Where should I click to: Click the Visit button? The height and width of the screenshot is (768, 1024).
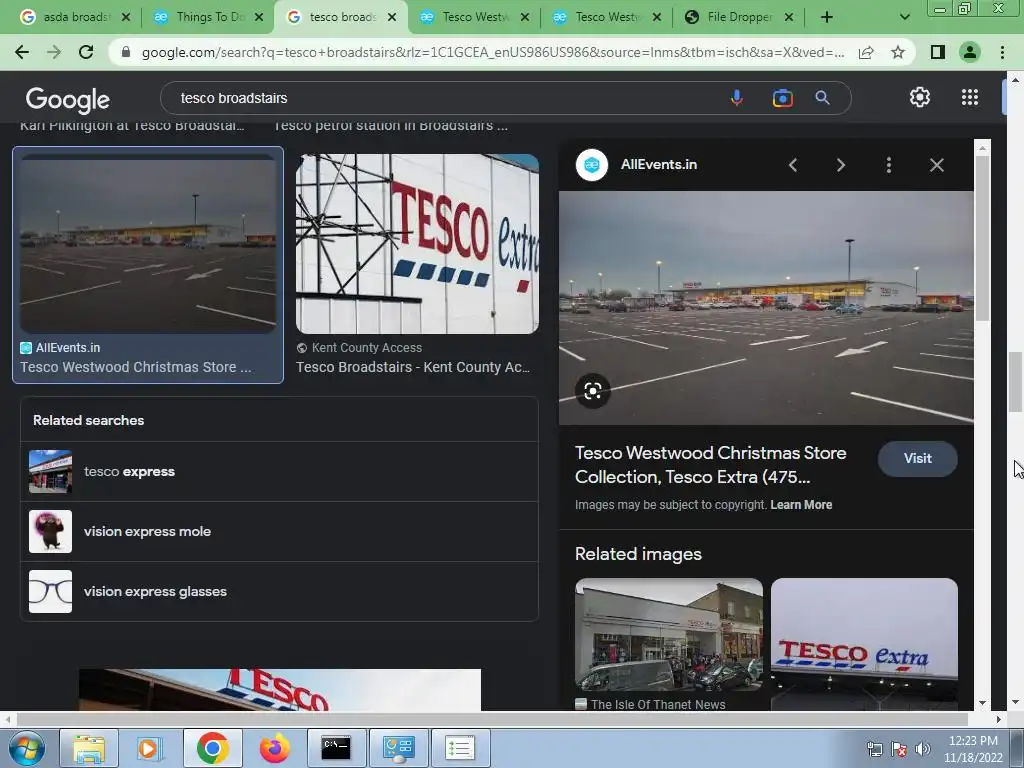918,458
